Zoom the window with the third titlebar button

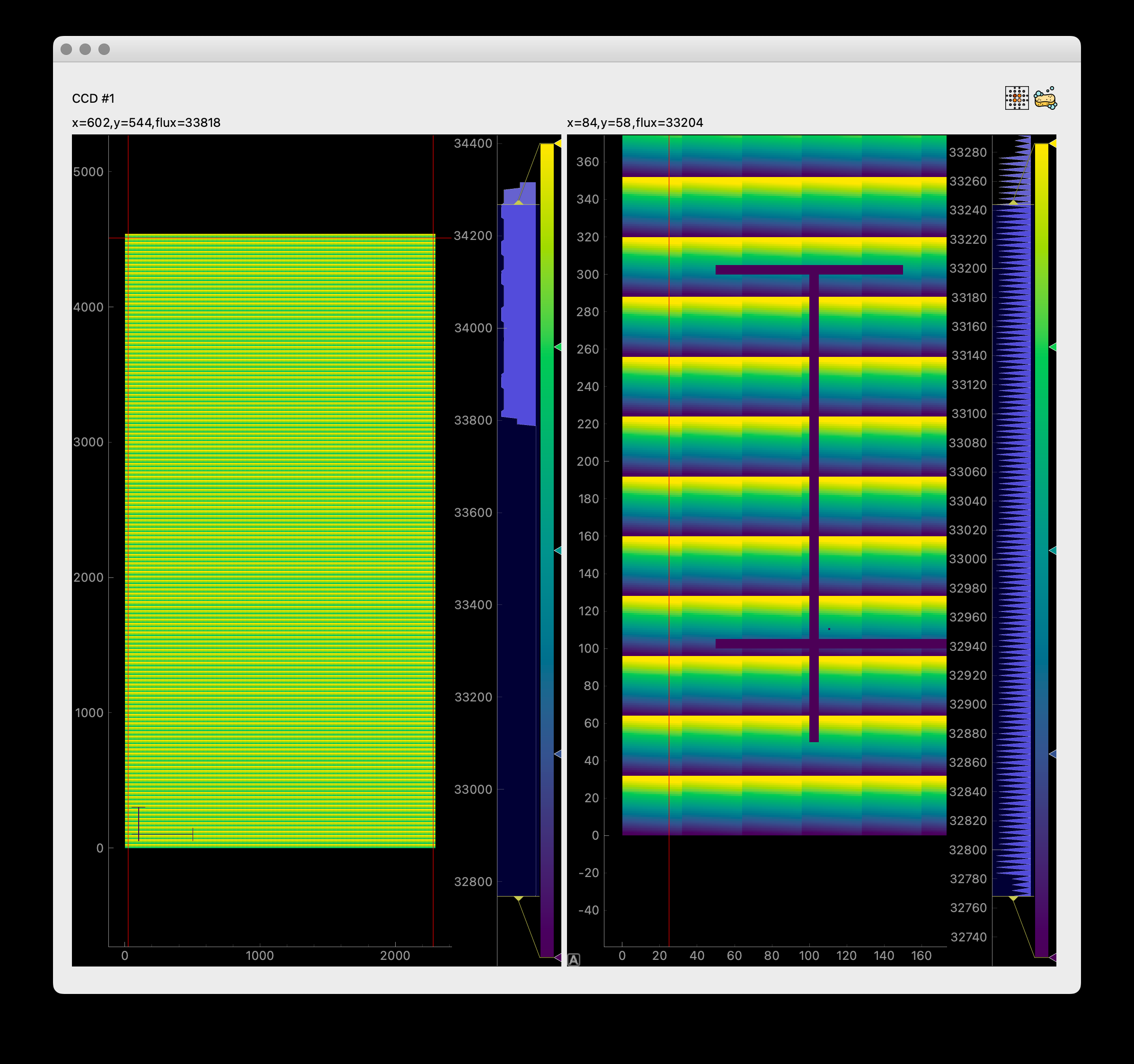tap(104, 49)
